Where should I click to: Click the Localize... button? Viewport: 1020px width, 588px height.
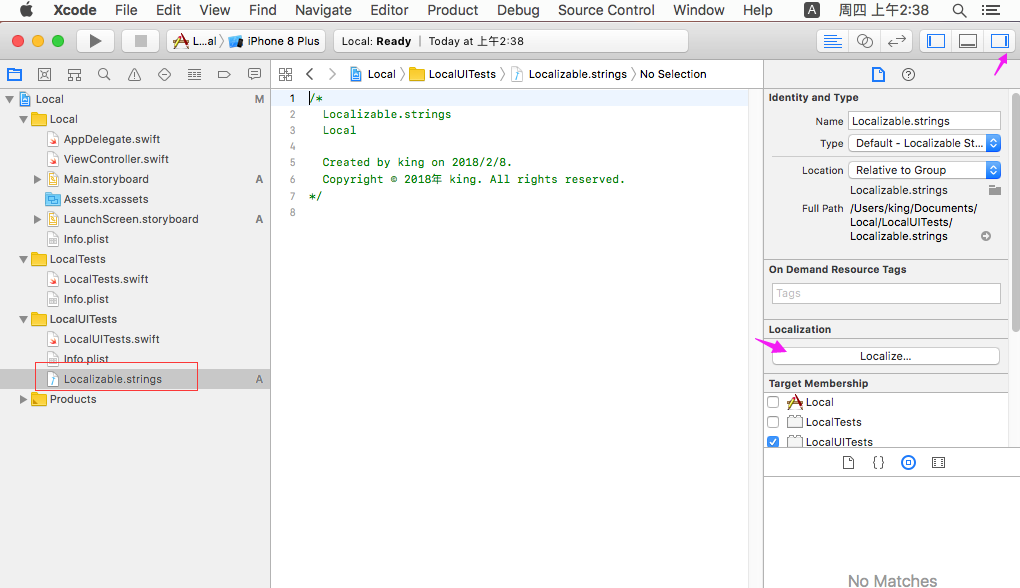click(x=885, y=356)
